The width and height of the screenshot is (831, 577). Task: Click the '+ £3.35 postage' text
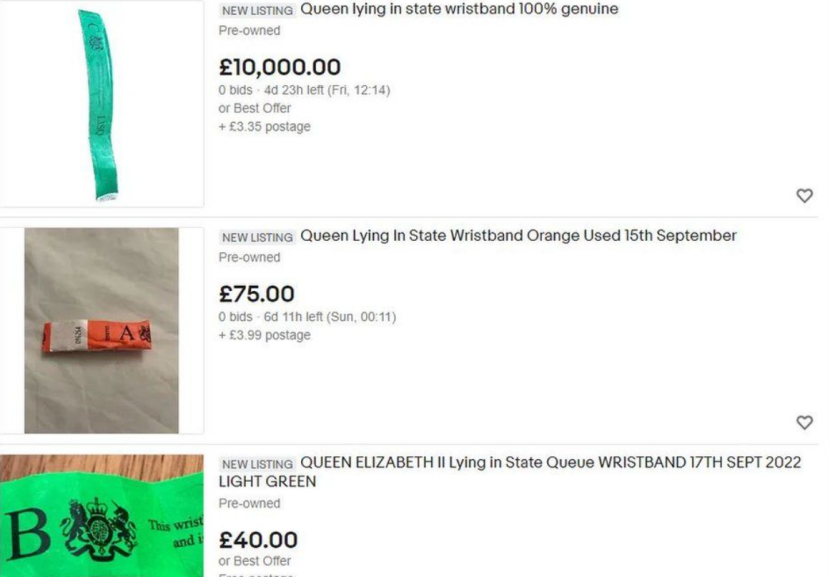[264, 127]
